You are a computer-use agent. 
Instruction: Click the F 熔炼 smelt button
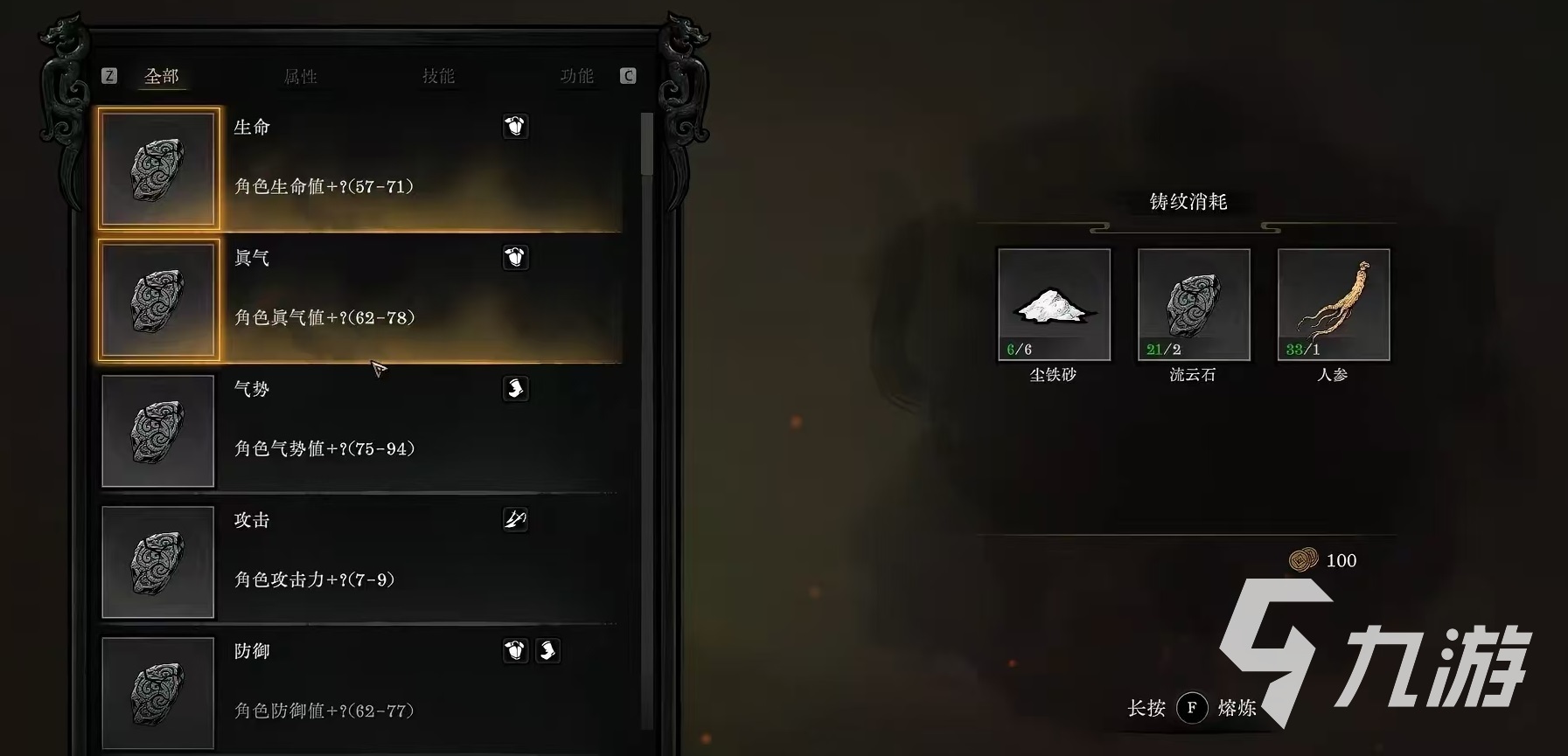point(1192,708)
